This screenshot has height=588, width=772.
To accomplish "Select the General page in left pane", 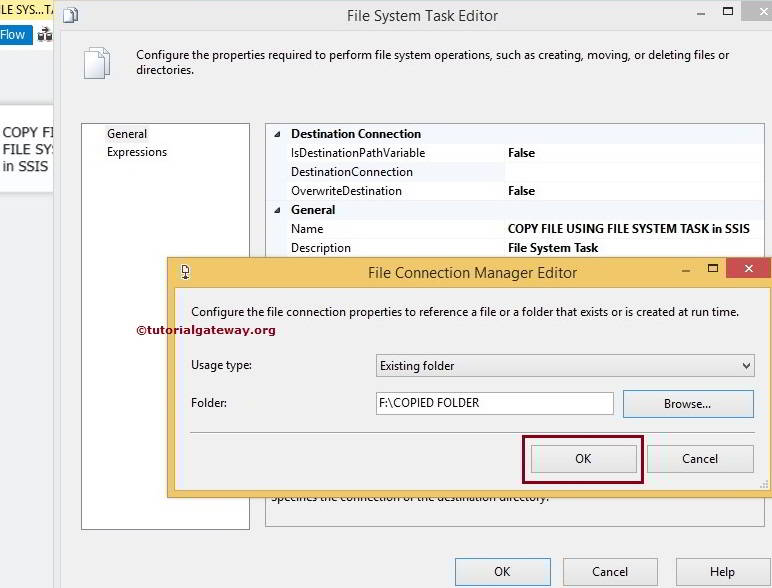I will (x=127, y=134).
